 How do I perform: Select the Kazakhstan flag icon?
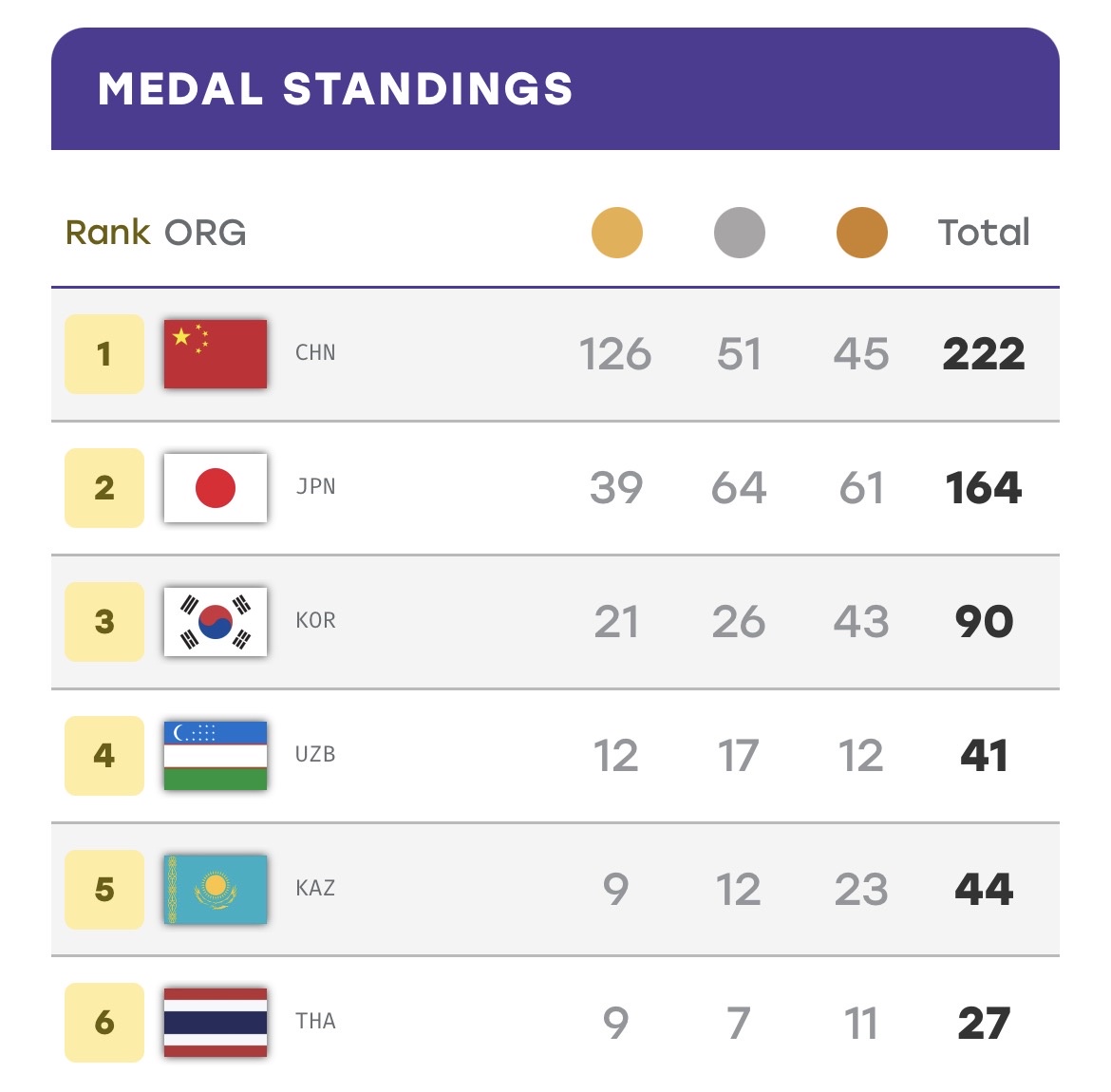pos(216,890)
